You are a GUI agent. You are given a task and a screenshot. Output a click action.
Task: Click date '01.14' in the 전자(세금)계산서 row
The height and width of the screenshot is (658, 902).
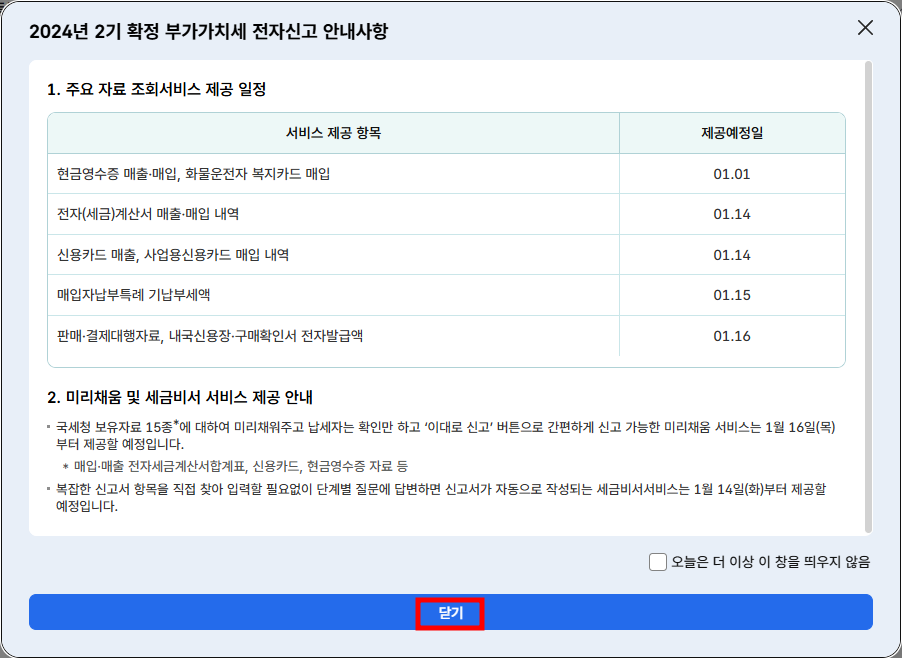click(x=732, y=215)
